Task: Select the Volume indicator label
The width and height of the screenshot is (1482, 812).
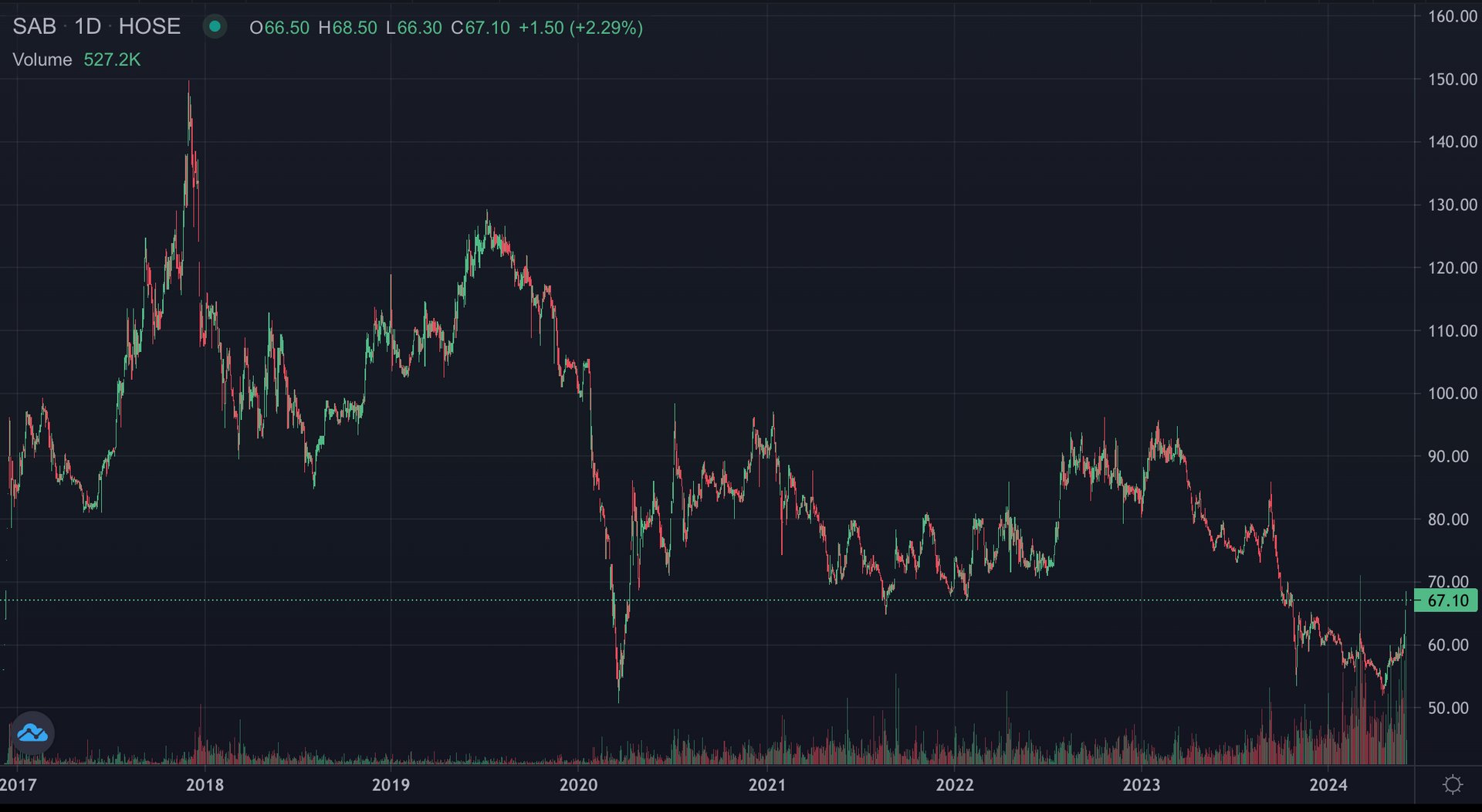Action: pos(42,60)
